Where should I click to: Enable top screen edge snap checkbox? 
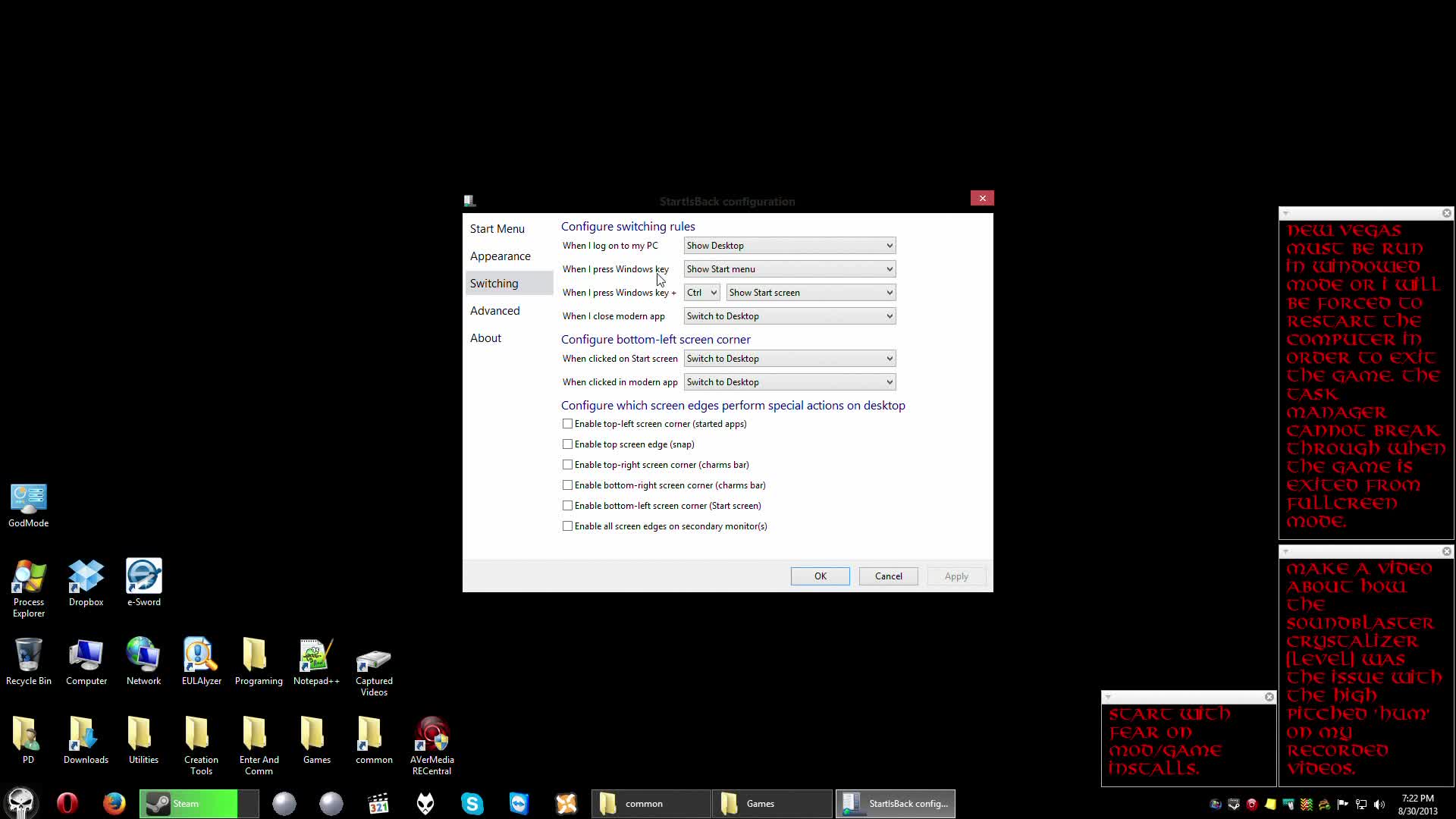567,444
